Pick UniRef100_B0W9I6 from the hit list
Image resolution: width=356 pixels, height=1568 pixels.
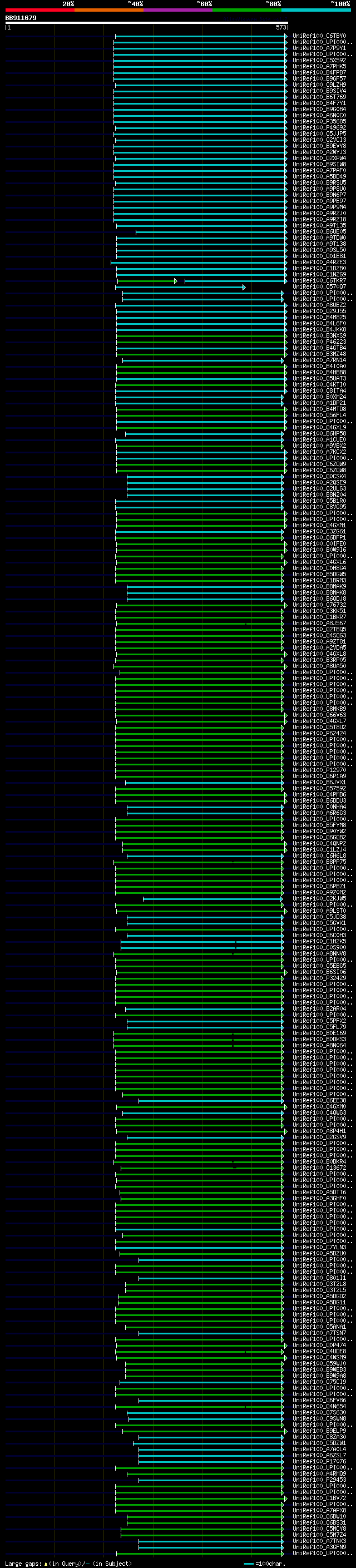319,550
